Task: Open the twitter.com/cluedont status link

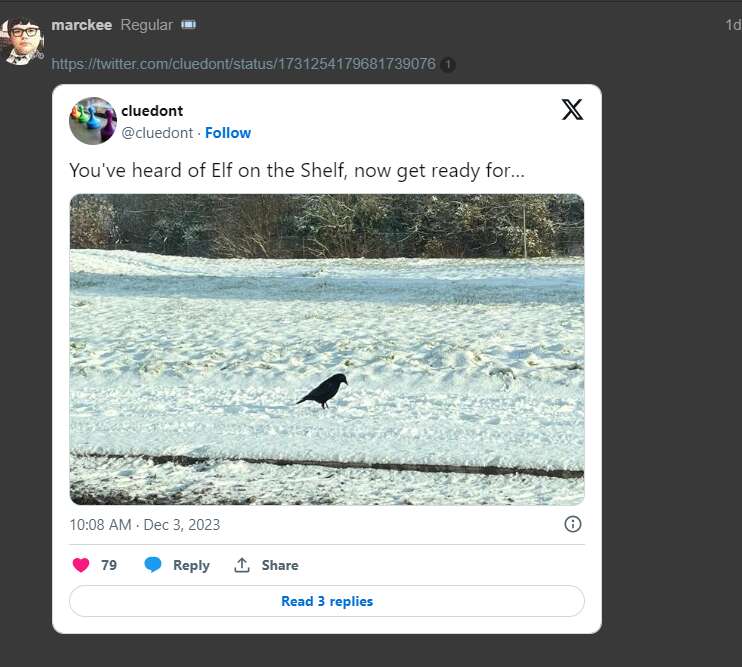Action: (243, 64)
